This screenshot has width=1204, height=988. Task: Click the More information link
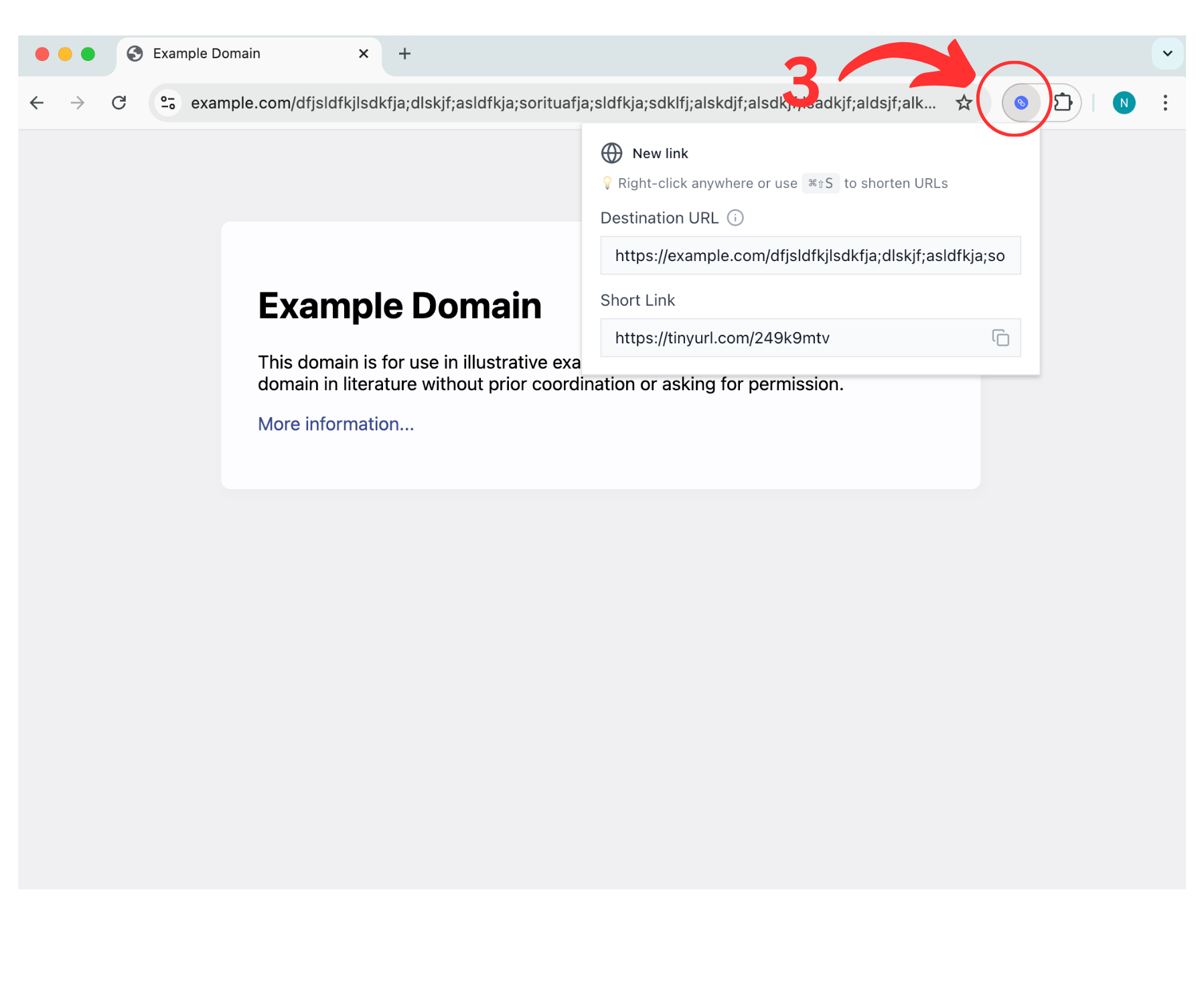click(335, 424)
